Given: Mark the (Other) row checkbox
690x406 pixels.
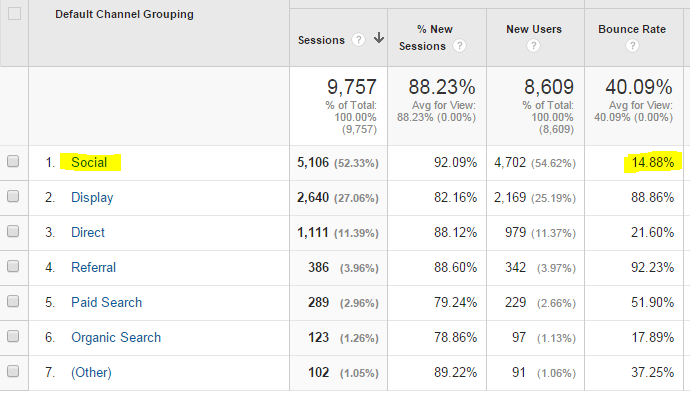Looking at the screenshot, I should [x=13, y=372].
